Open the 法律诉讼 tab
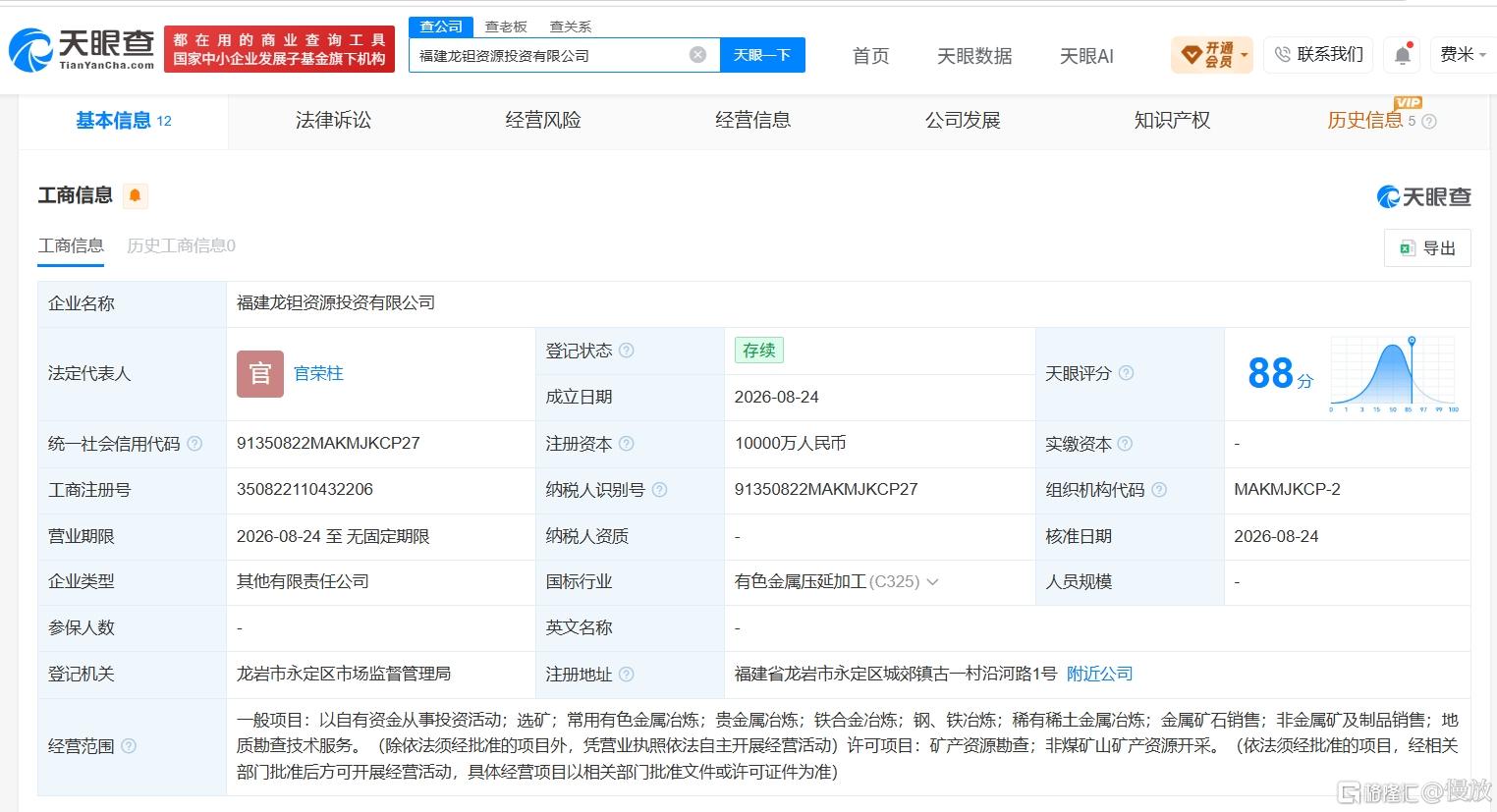The image size is (1497, 812). pyautogui.click(x=333, y=121)
